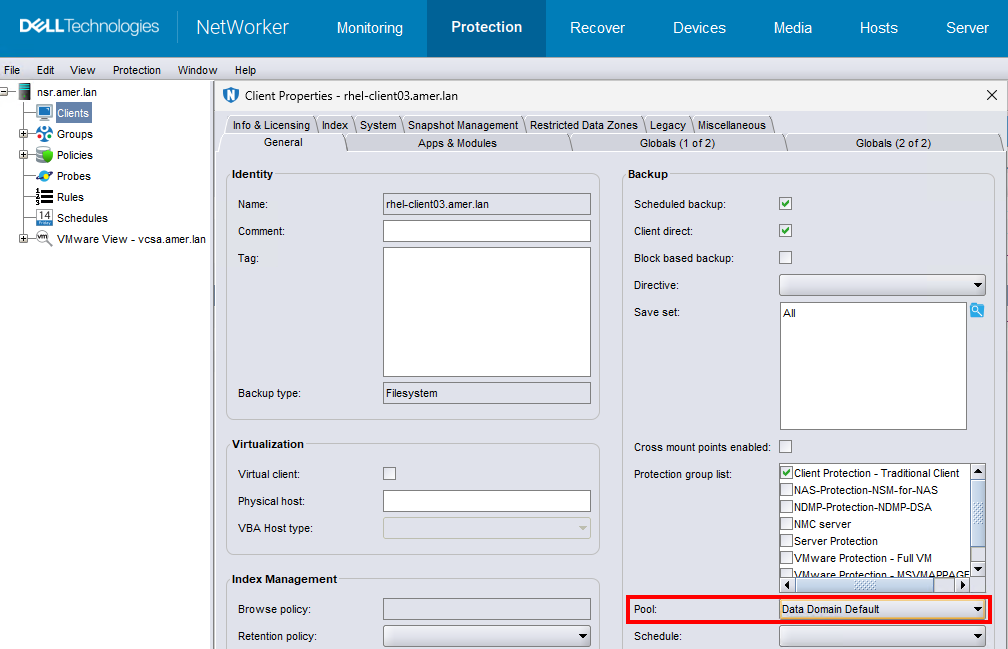This screenshot has height=649, width=1008.
Task: Go to the Server section
Action: pos(967,28)
